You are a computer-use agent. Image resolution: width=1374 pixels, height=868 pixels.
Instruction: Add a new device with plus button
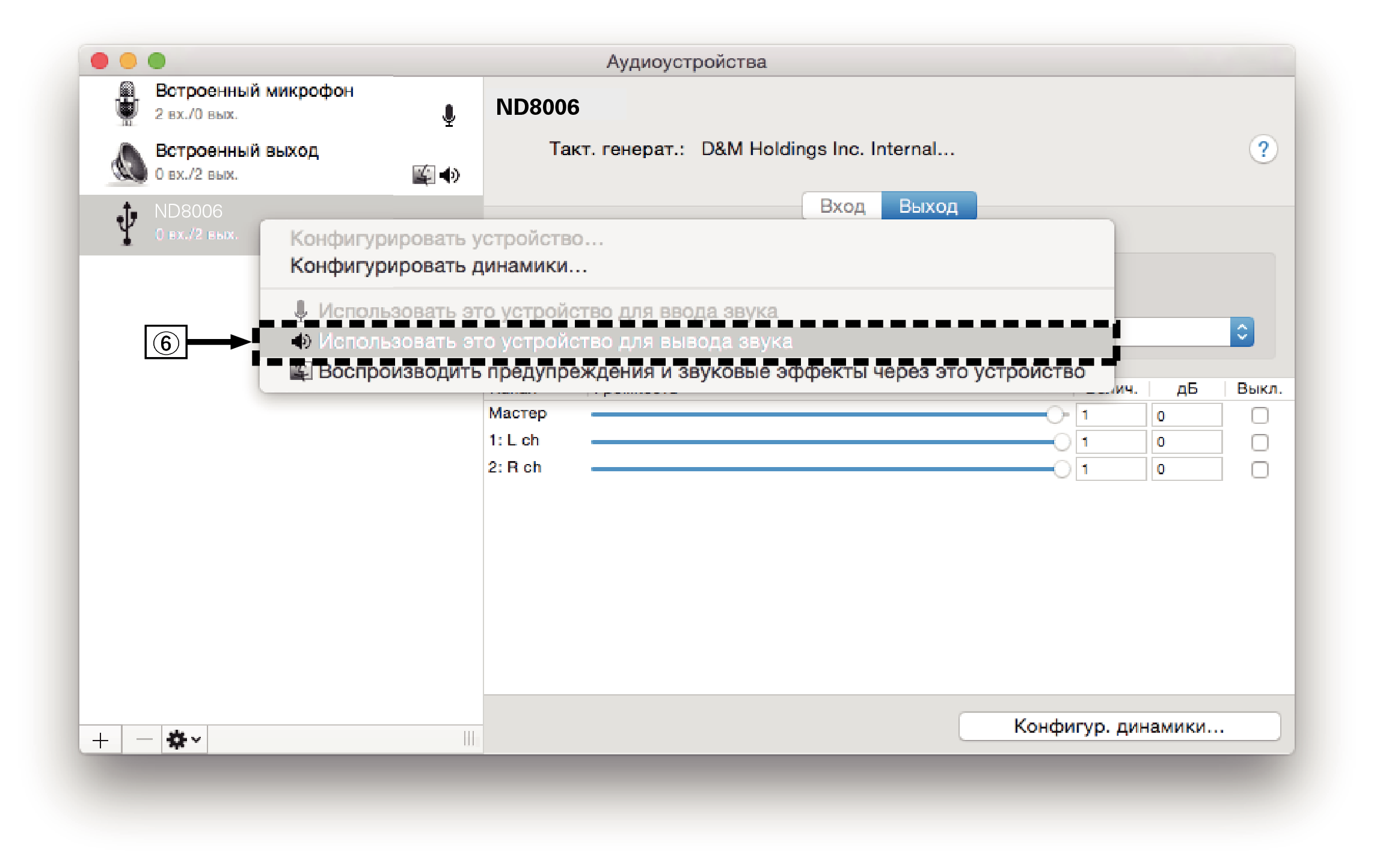click(x=100, y=740)
